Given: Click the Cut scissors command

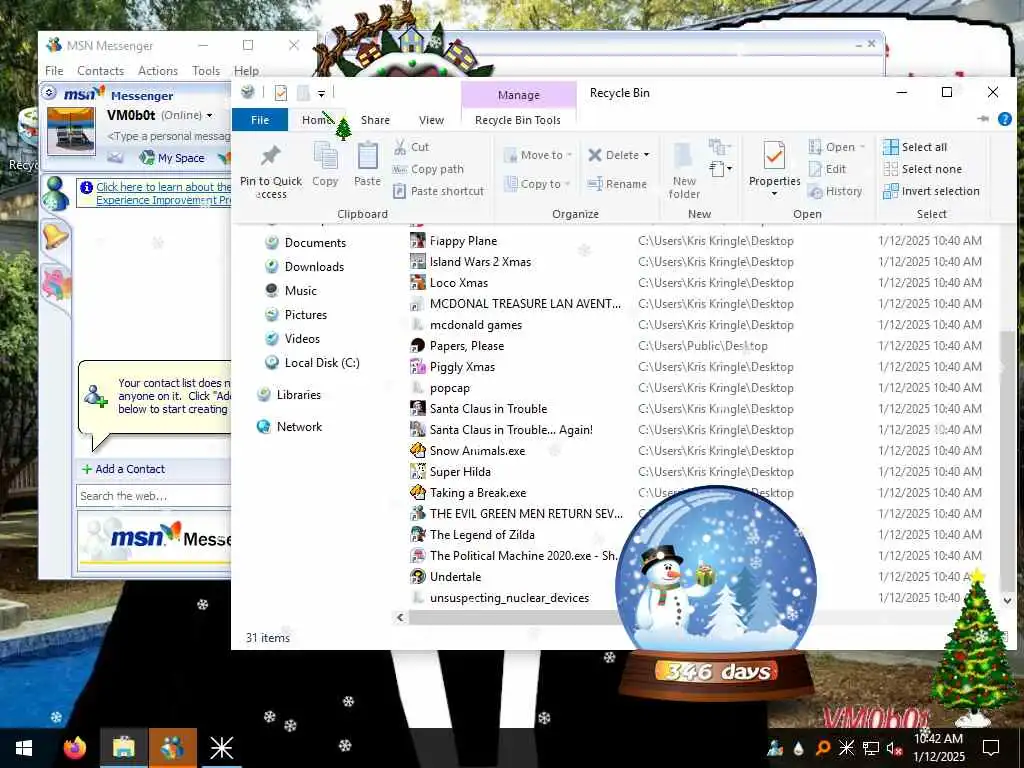Looking at the screenshot, I should pos(411,147).
